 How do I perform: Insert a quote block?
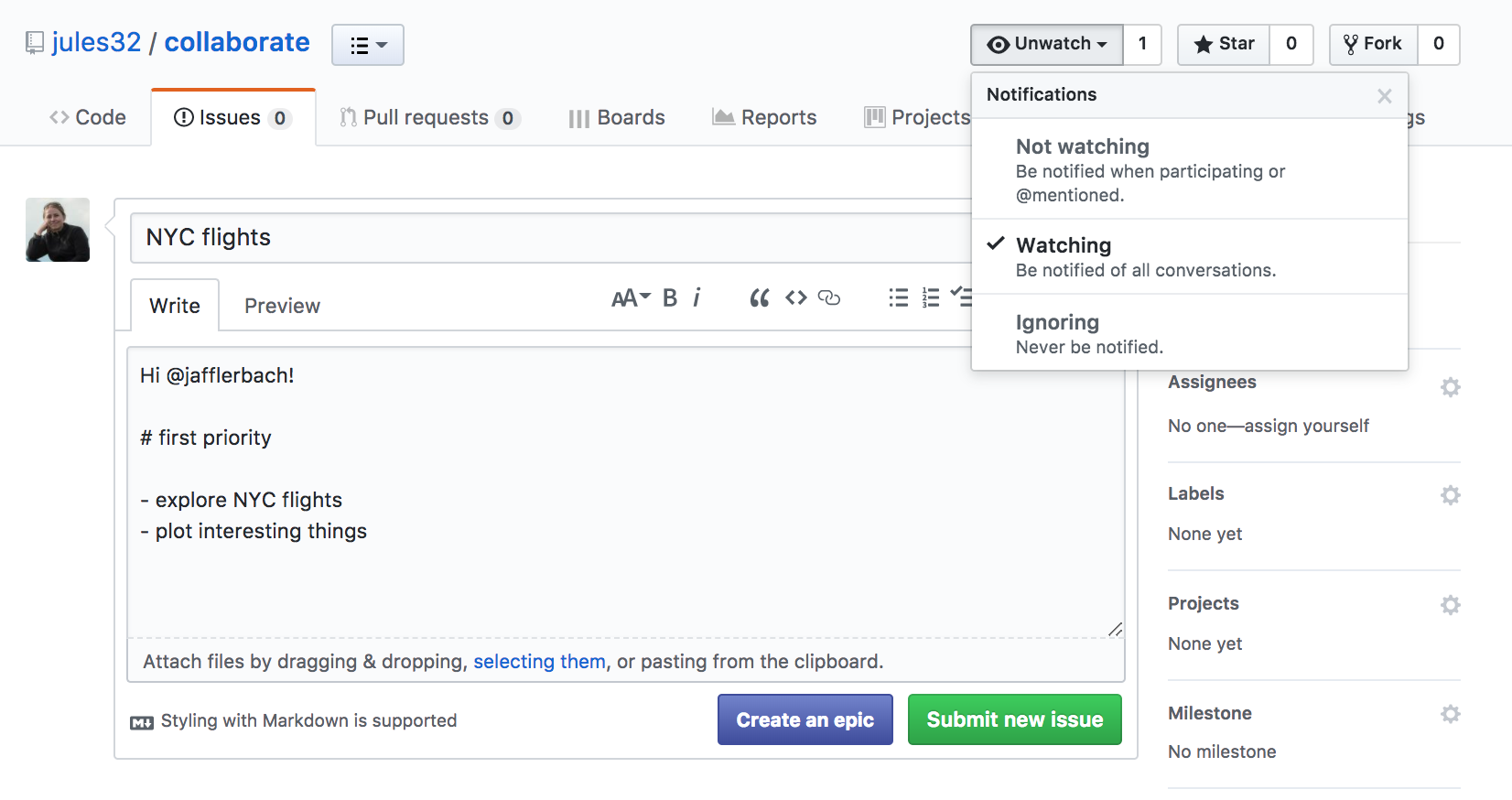(759, 297)
